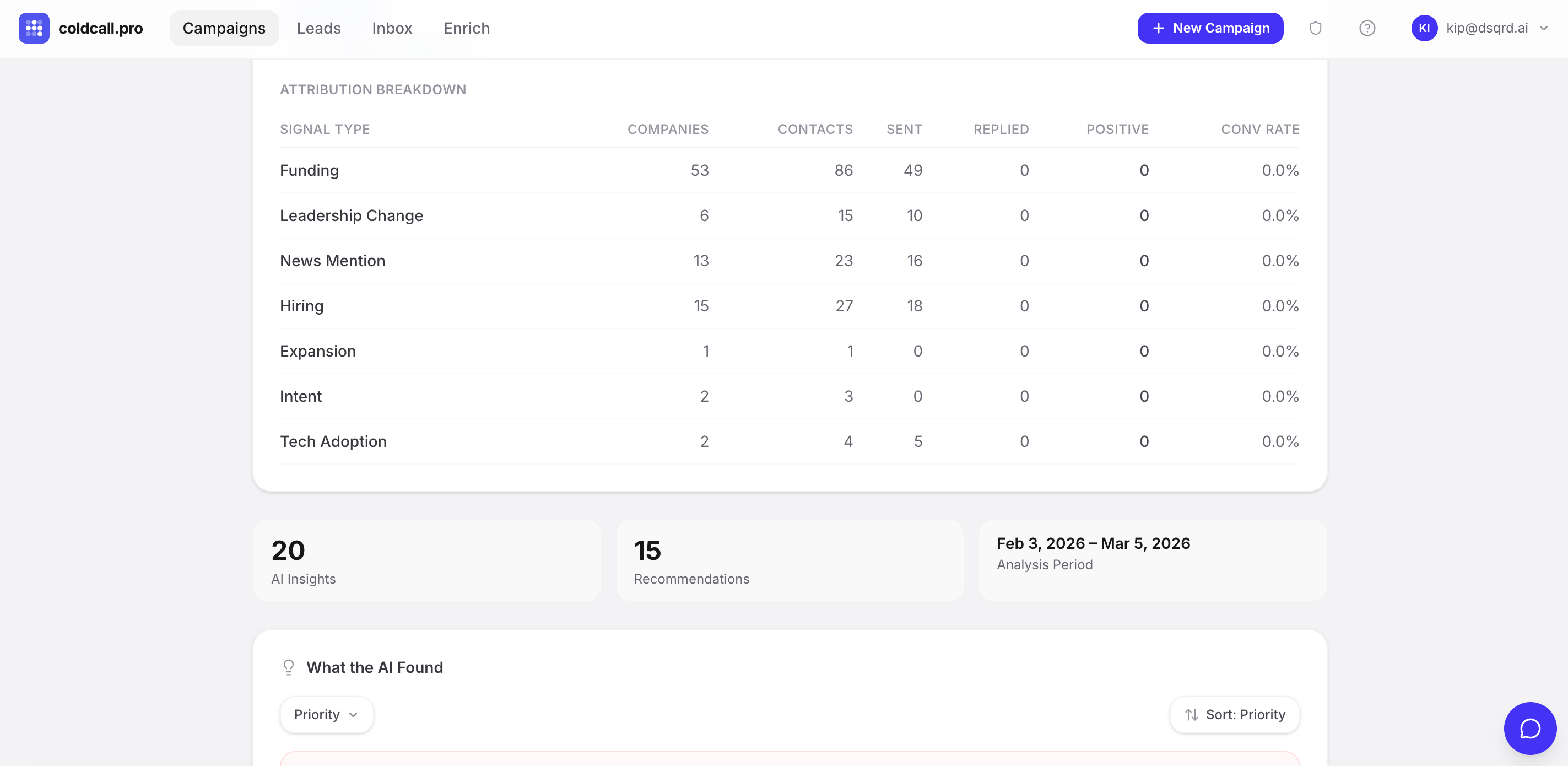Click the KI user avatar

click(x=1424, y=28)
